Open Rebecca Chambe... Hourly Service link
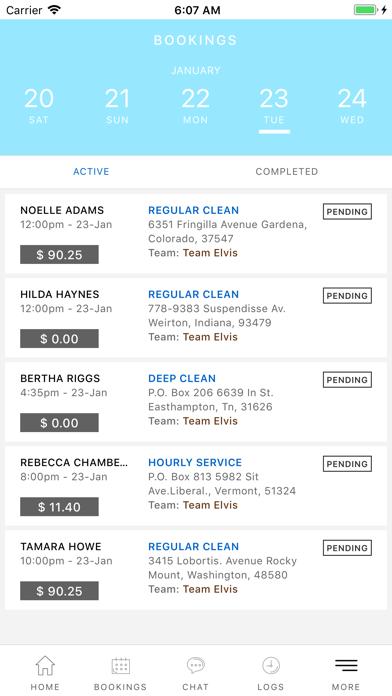392x696 pixels. click(x=195, y=463)
